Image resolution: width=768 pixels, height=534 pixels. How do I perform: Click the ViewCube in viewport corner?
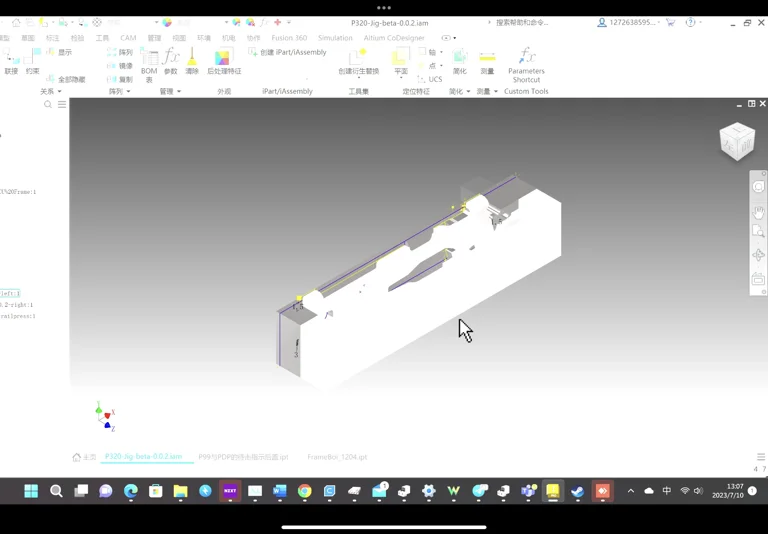(737, 142)
